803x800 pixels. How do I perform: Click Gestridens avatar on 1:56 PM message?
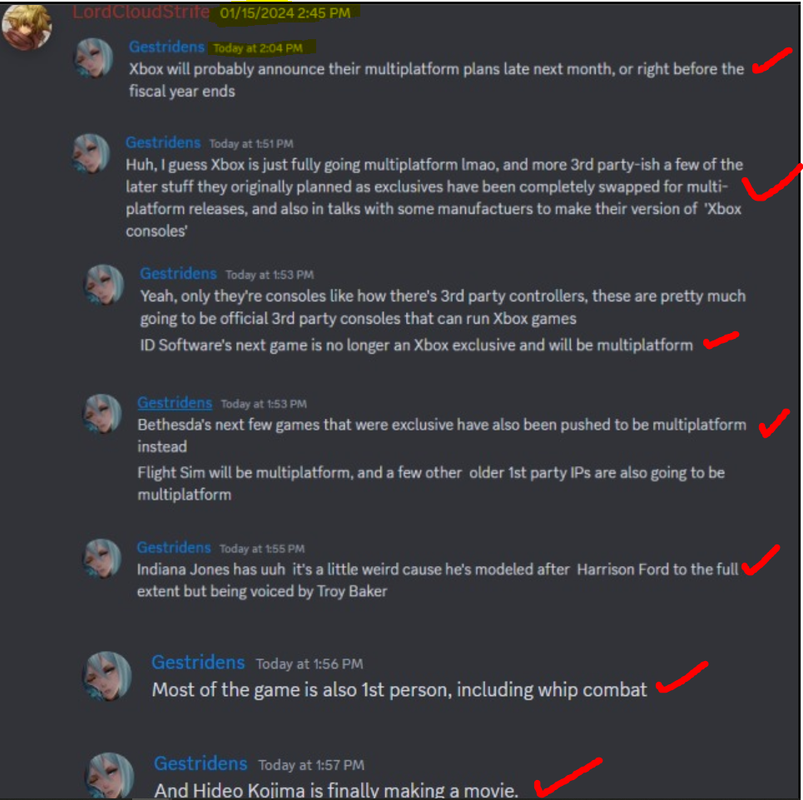(107, 676)
